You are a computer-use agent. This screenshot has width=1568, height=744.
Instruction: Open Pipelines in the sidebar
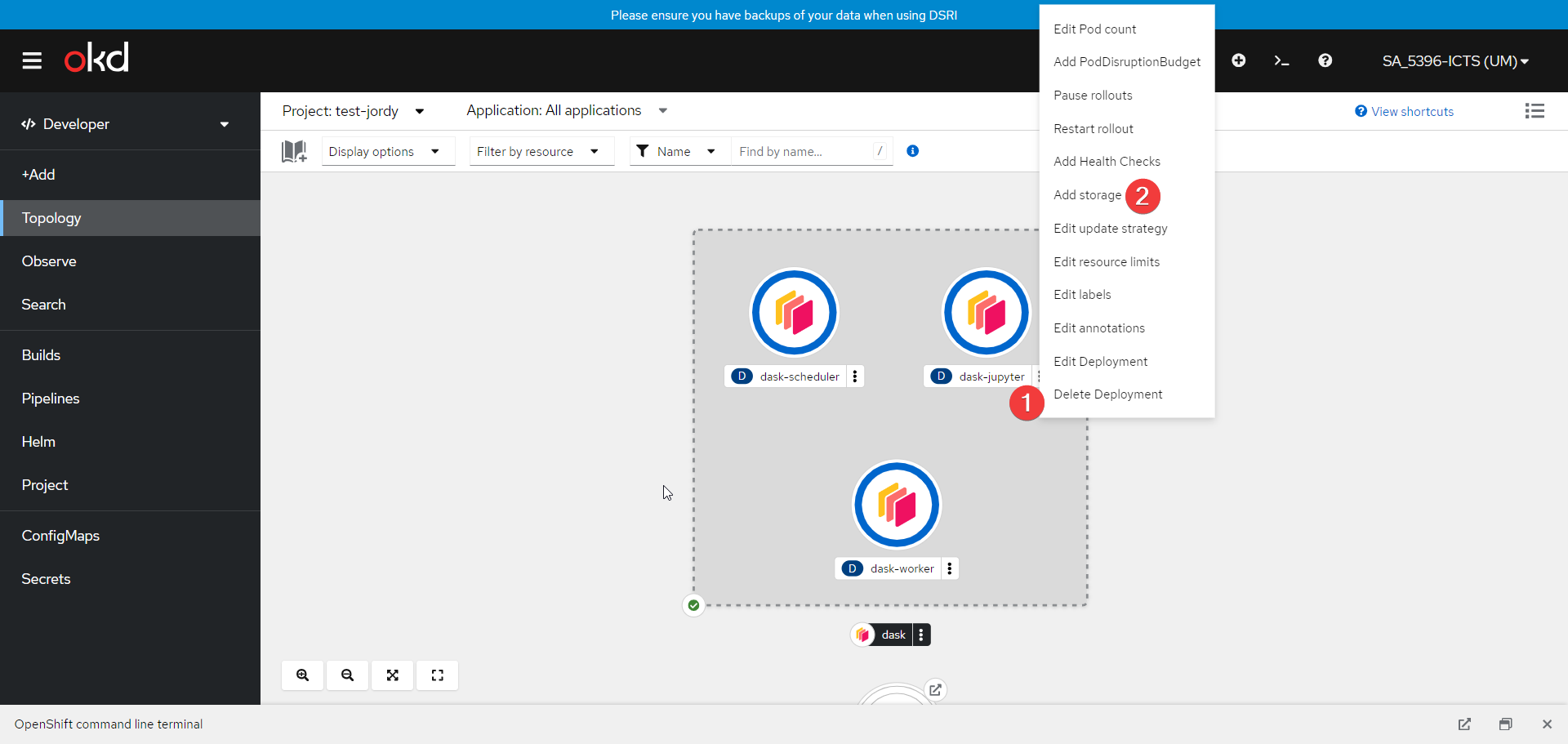(131, 399)
